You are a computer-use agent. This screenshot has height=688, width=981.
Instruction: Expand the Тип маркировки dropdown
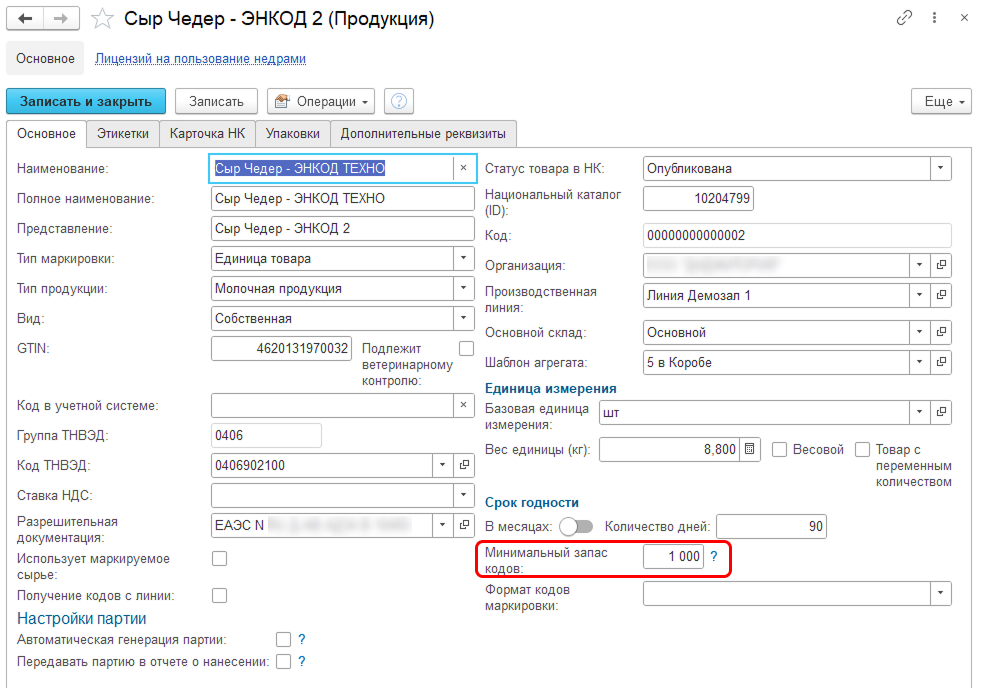(463, 258)
